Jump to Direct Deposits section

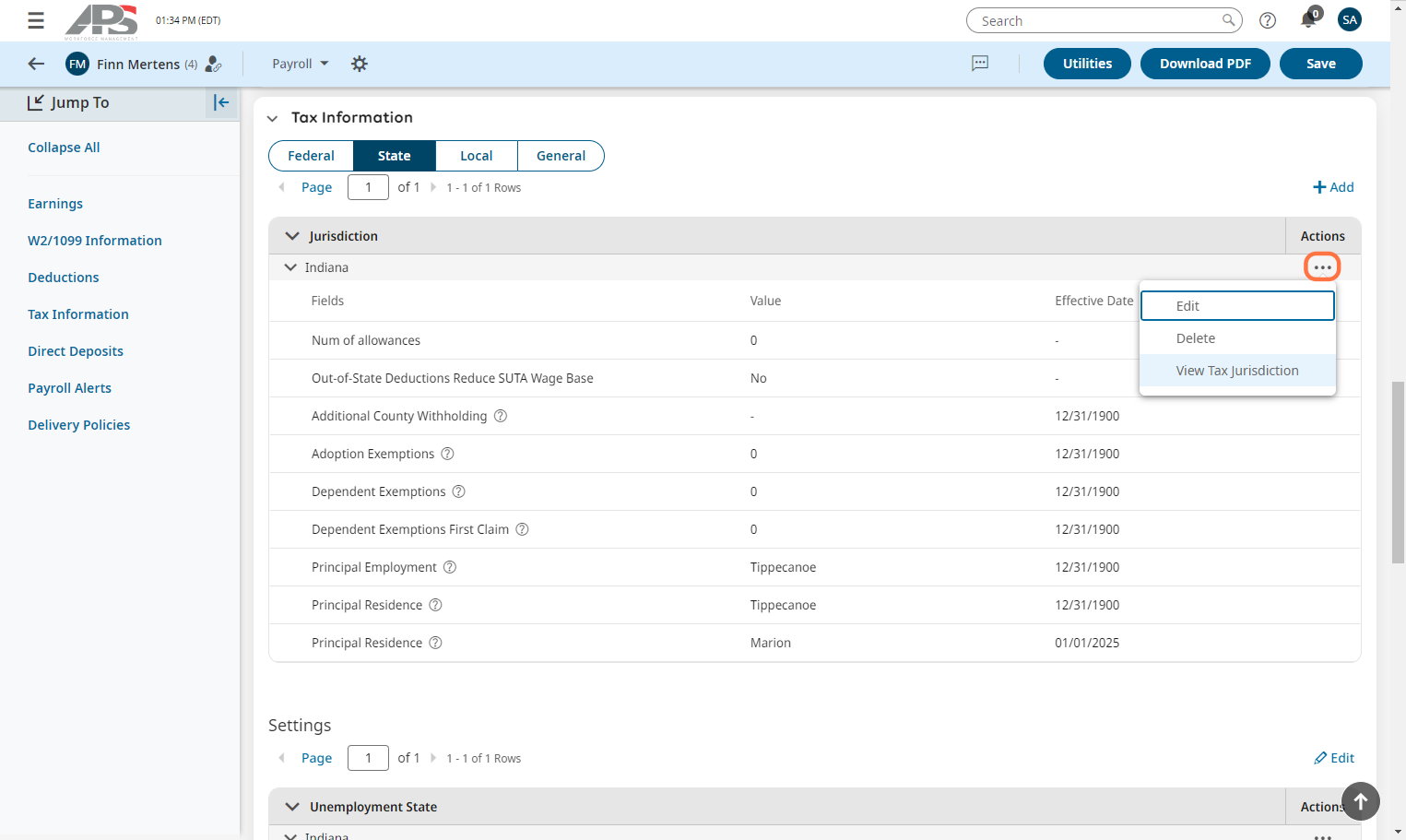point(76,351)
